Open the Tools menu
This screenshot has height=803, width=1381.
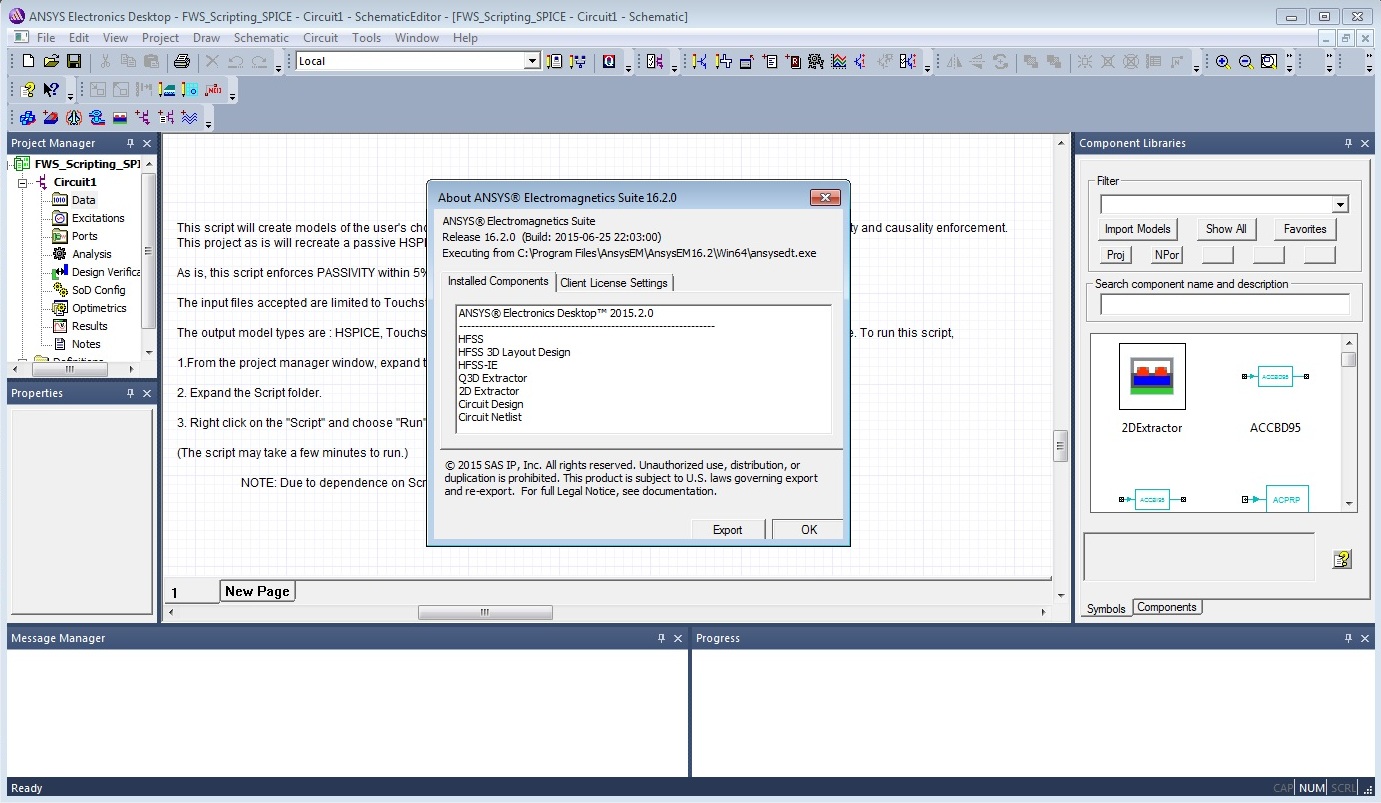(x=366, y=38)
